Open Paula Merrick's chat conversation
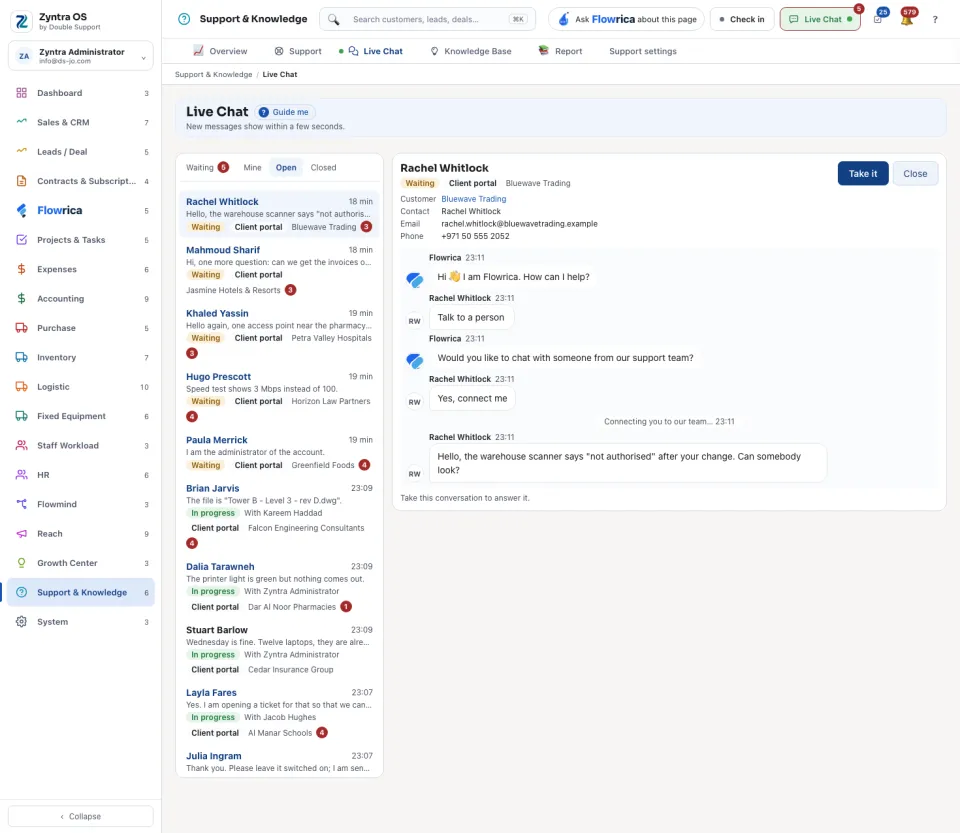The image size is (960, 833). [279, 453]
